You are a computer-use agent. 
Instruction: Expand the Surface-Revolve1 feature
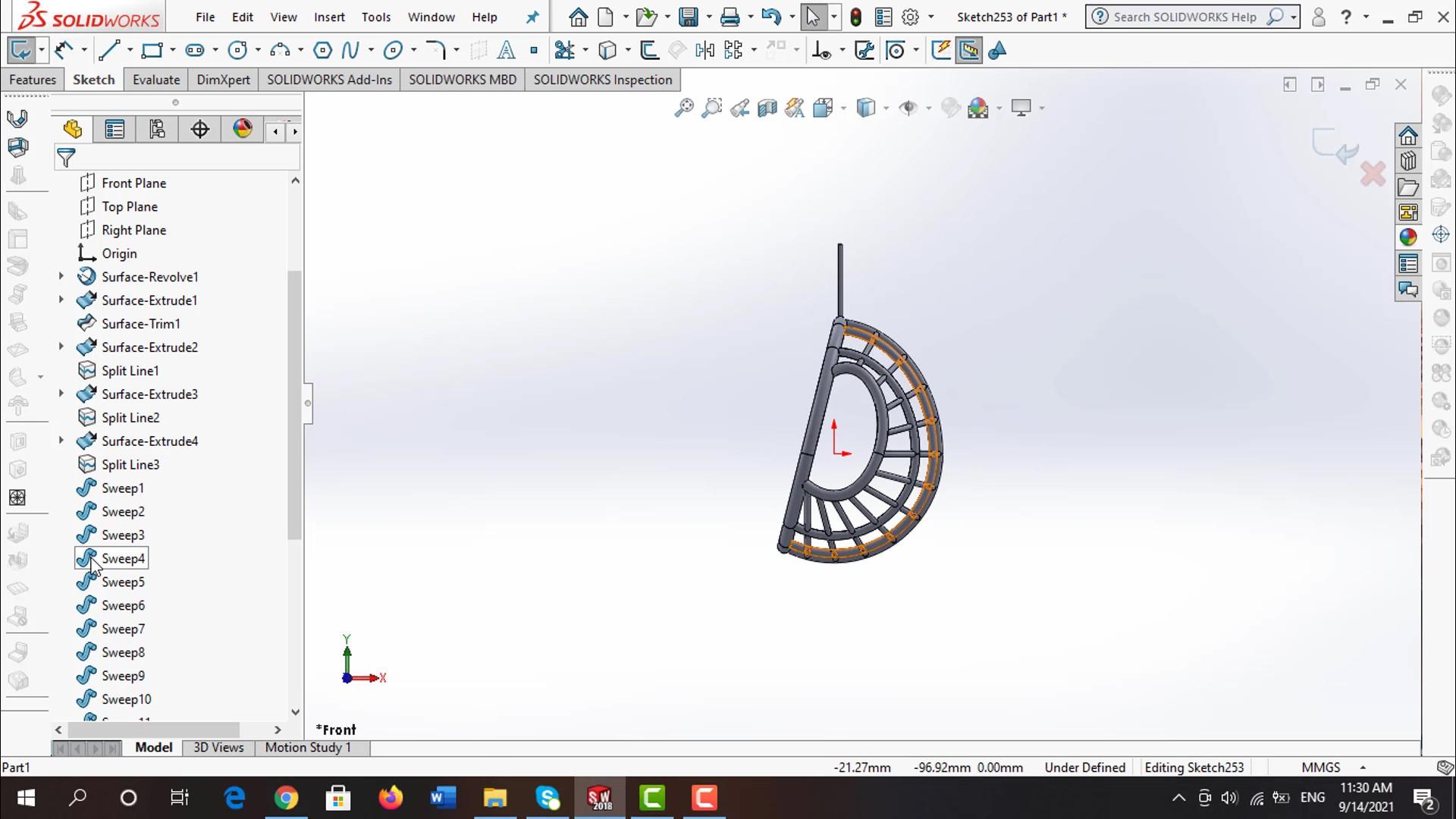click(61, 277)
